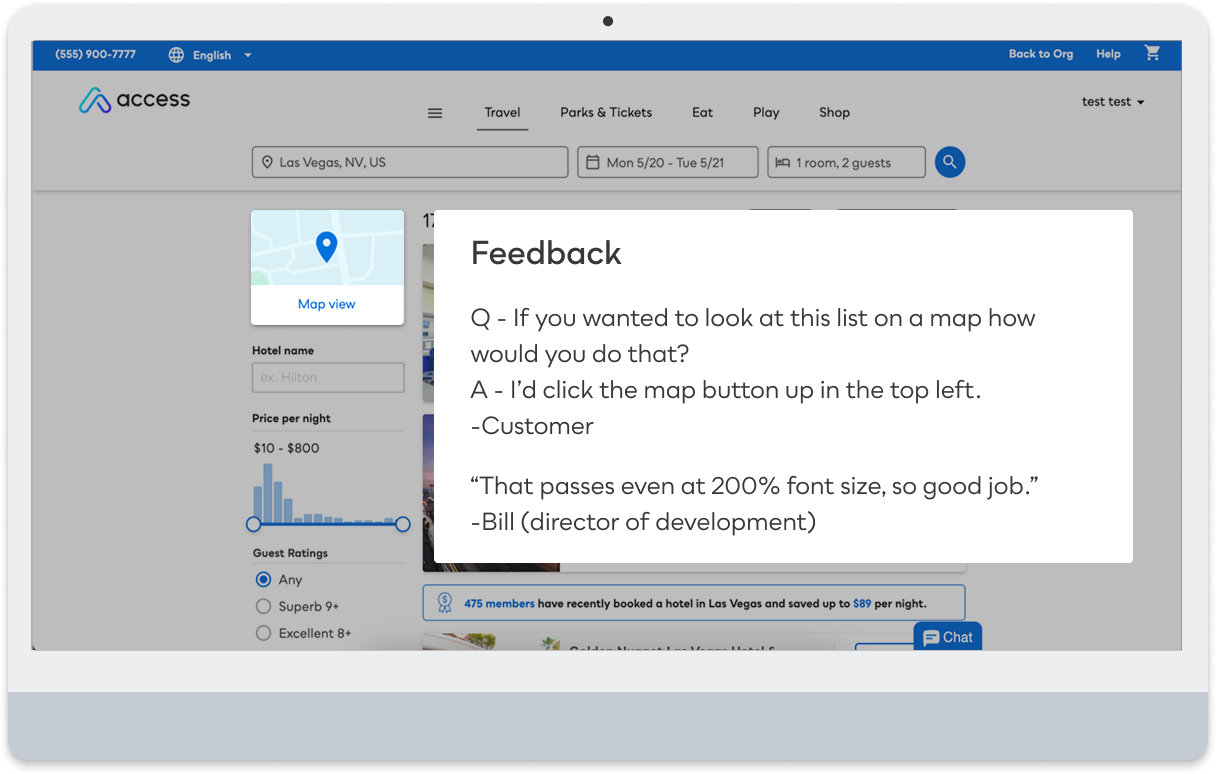The image size is (1216, 774).
Task: Open the test test account dropdown
Action: [x=1113, y=102]
